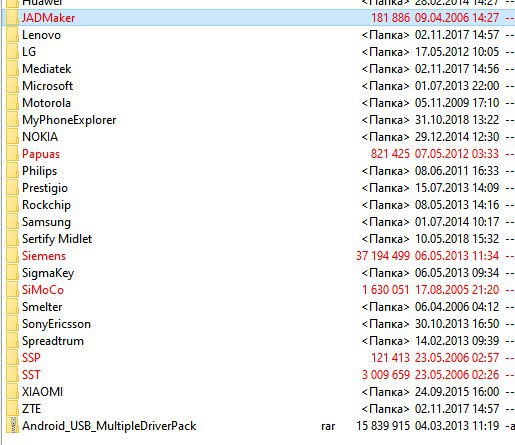The height and width of the screenshot is (445, 515).
Task: Select the red SST name
Action: coord(31,375)
